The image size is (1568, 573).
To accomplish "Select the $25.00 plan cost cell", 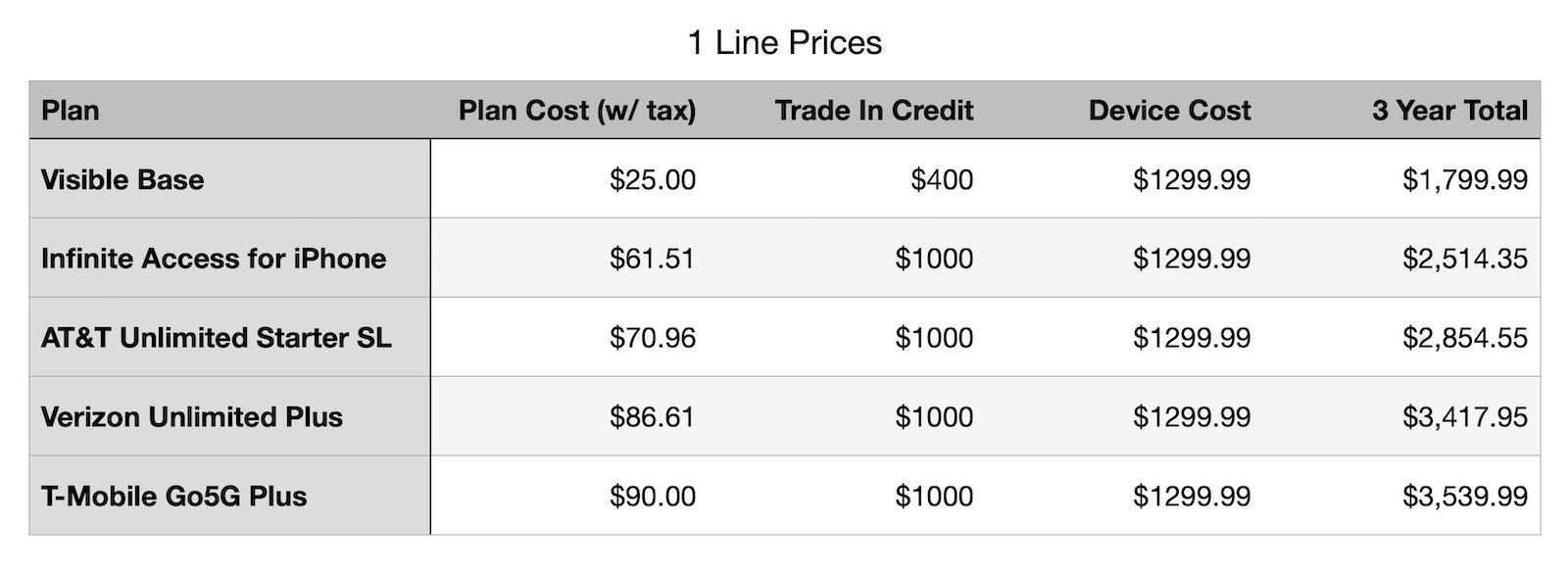I will [653, 180].
